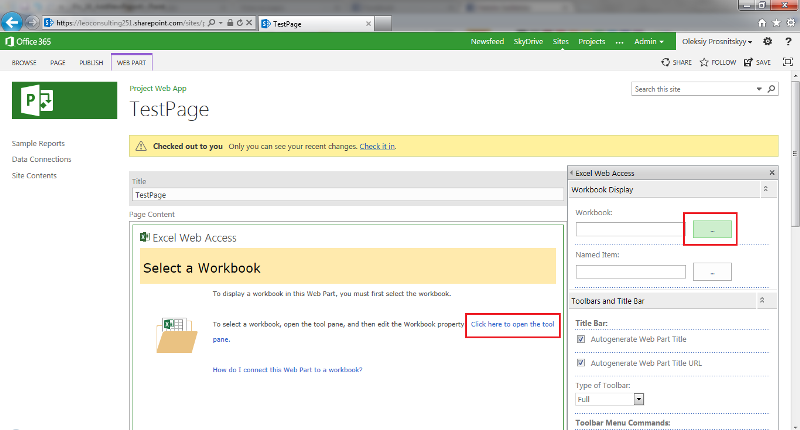Click the Title field containing TestPage
The height and width of the screenshot is (430, 800).
[347, 195]
